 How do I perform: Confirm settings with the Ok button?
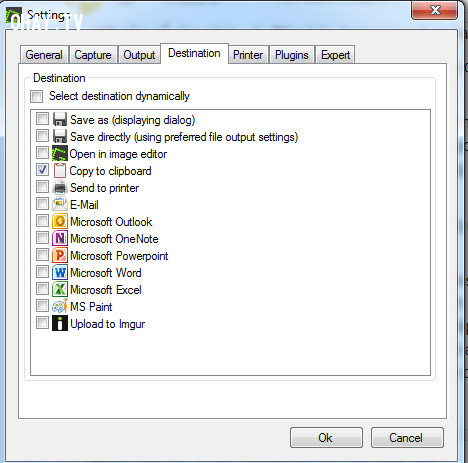[326, 438]
